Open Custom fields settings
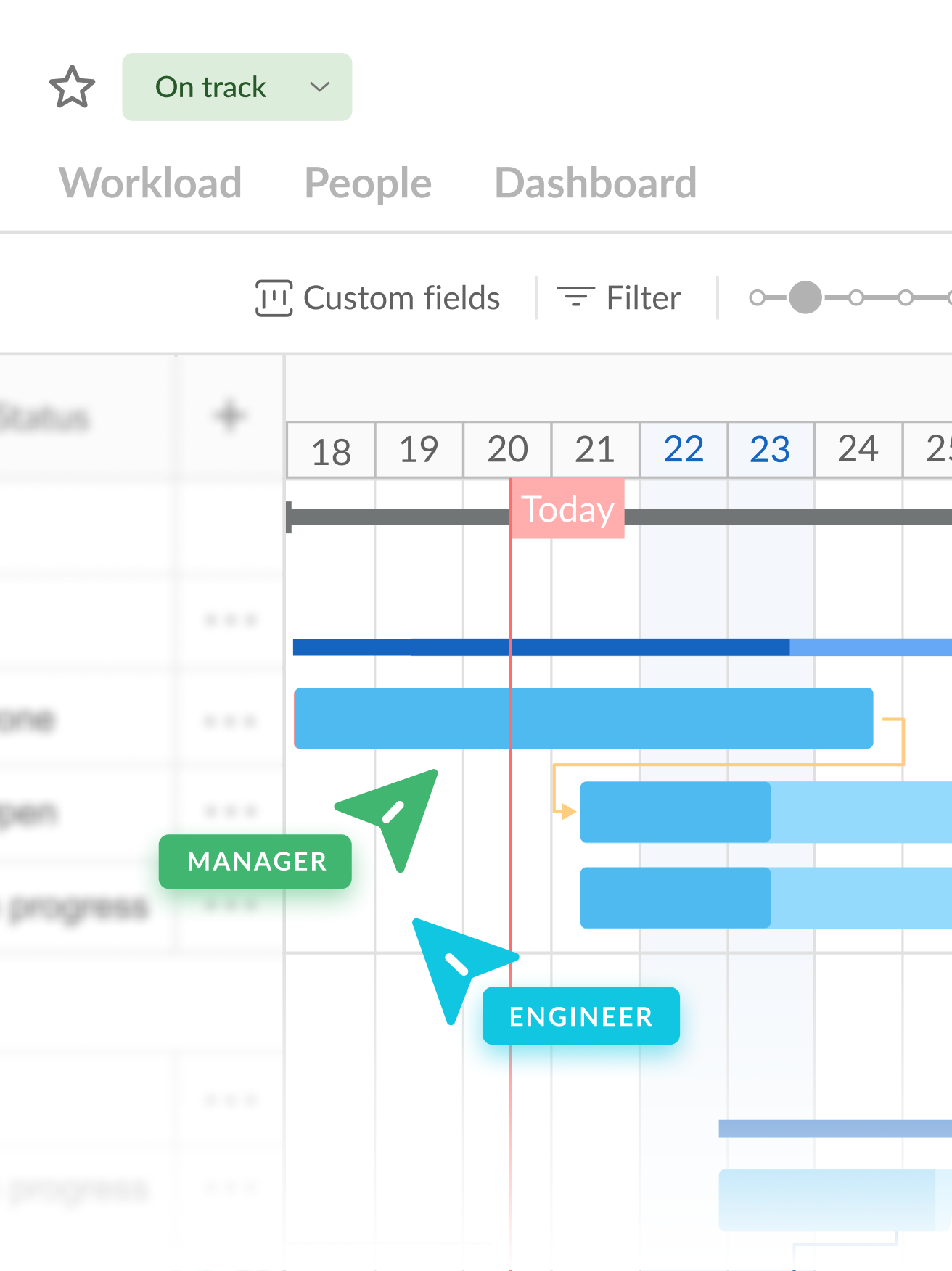Screen dimensions: 952x1271 [401, 298]
